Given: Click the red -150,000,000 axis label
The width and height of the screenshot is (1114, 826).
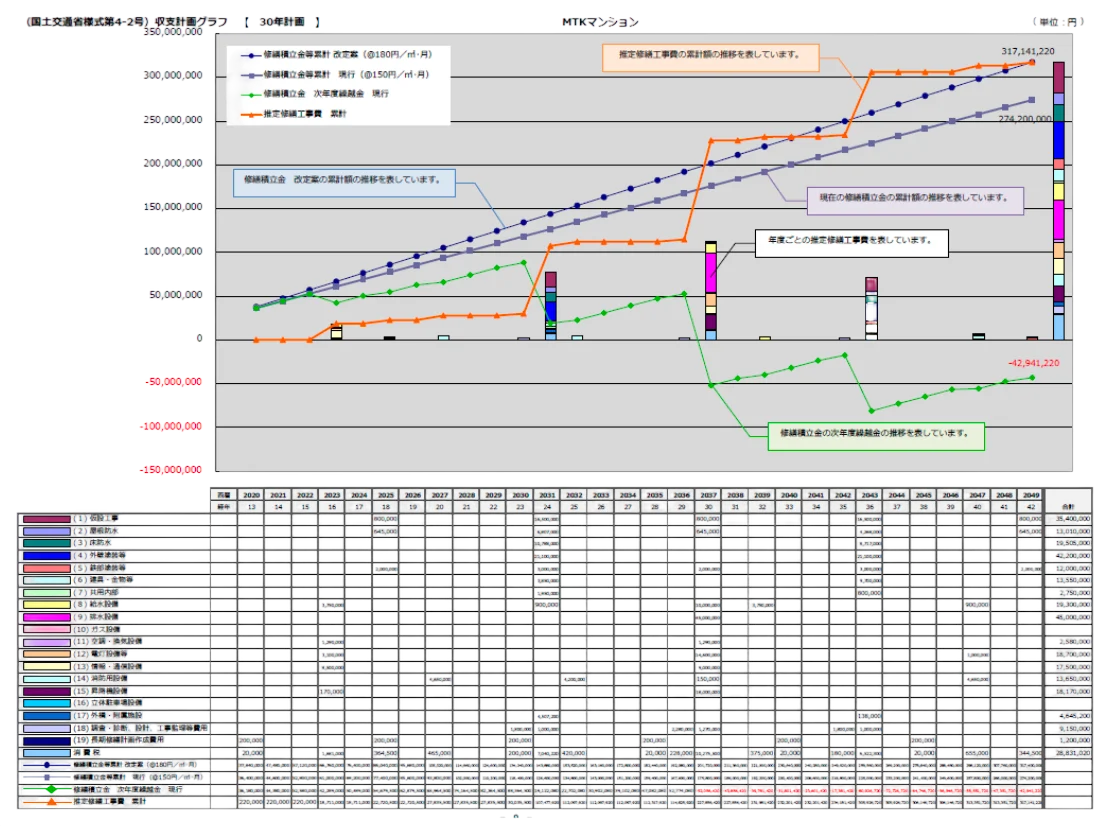Looking at the screenshot, I should (x=173, y=469).
